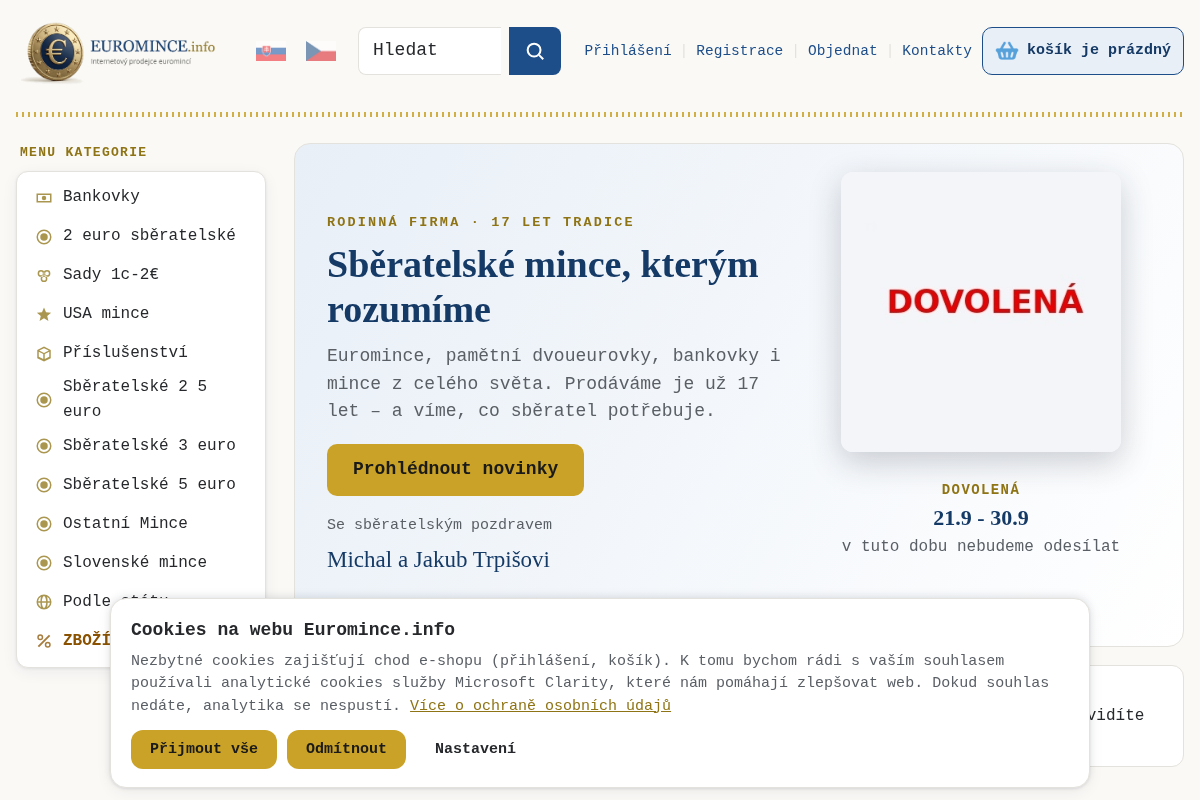This screenshot has width=1200, height=800.
Task: Click the vacation dates 21.9 - 30.9
Action: point(981,518)
